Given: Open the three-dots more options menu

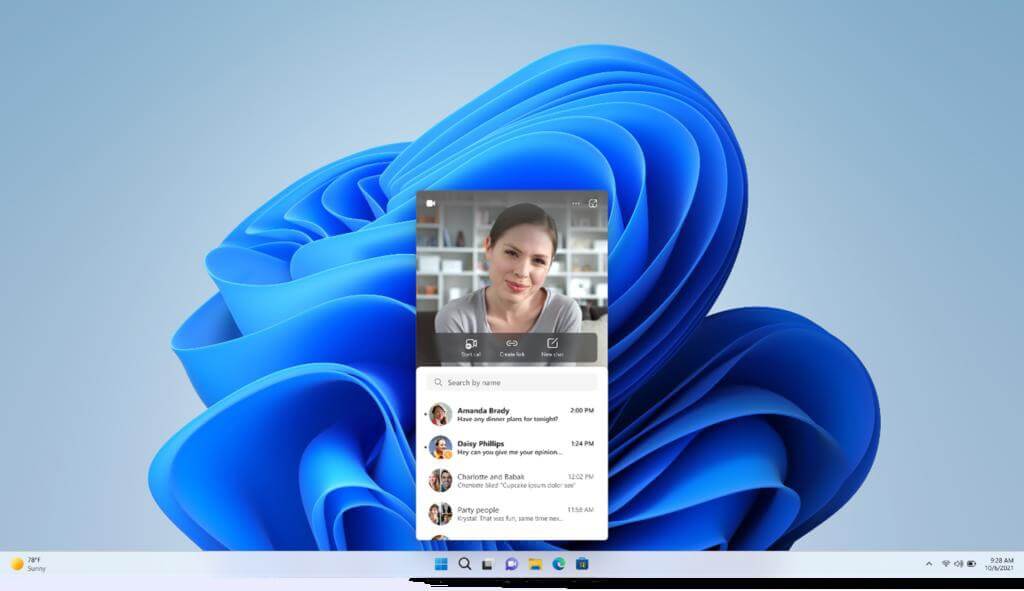Looking at the screenshot, I should coord(576,203).
